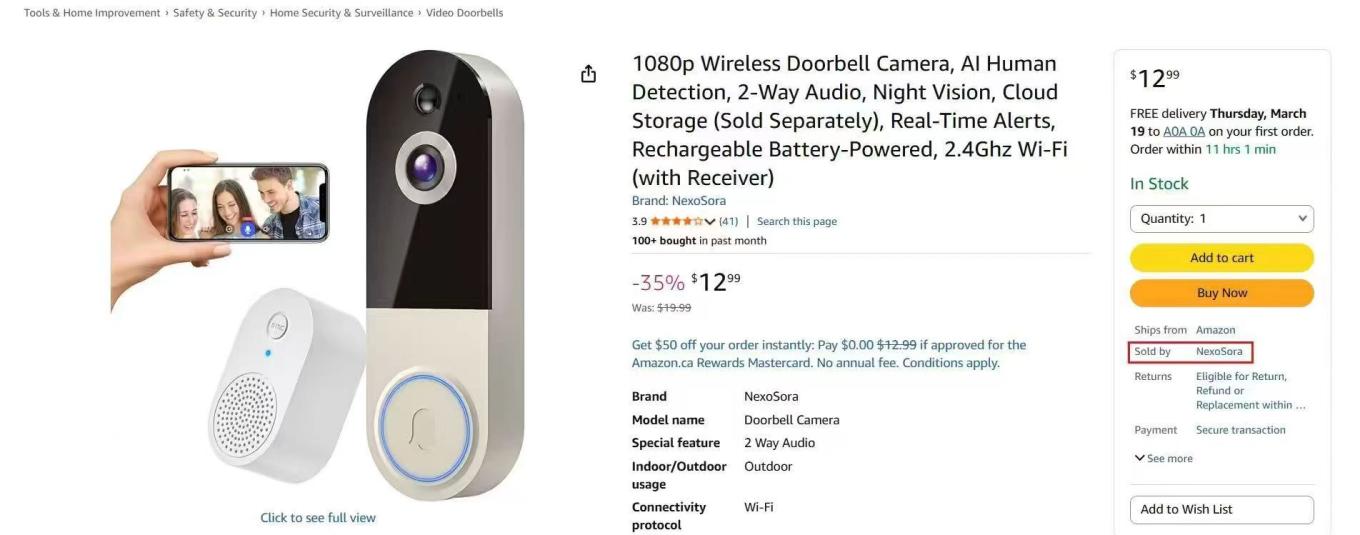Click to see full view link
This screenshot has height=535, width=1360.
pyautogui.click(x=318, y=518)
